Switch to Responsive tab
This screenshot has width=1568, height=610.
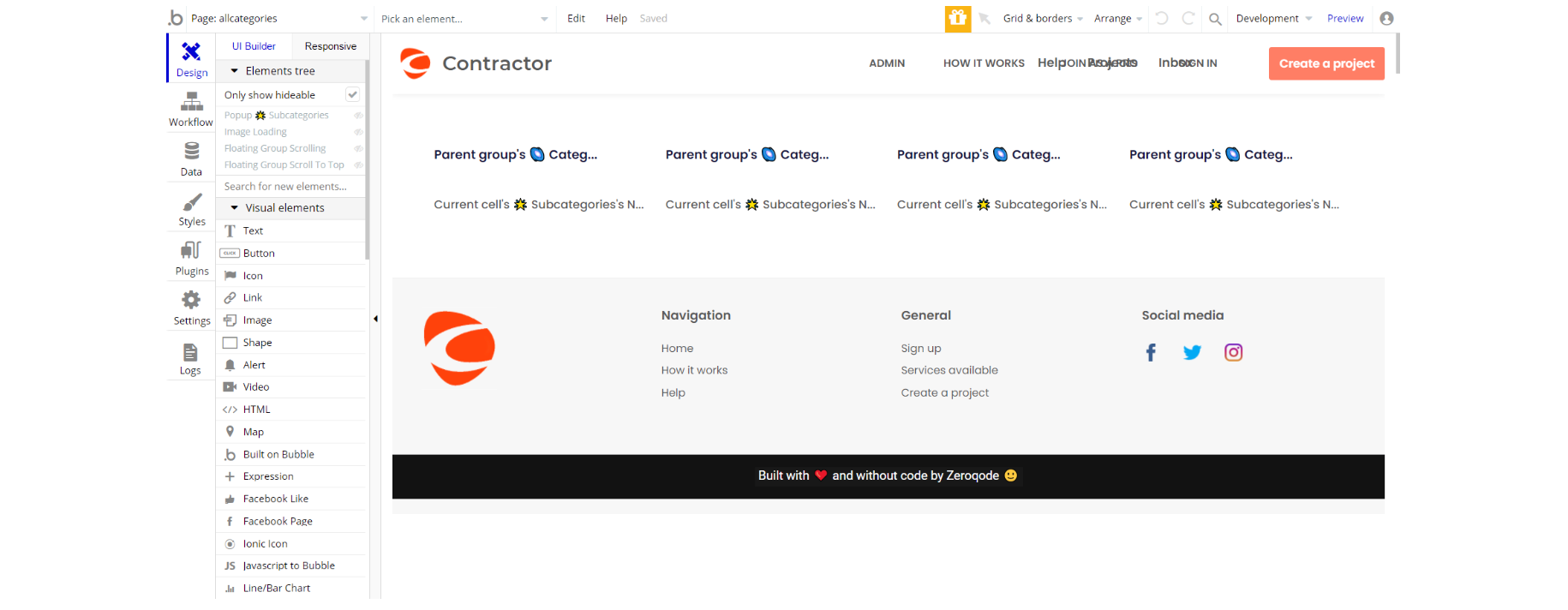(x=330, y=46)
